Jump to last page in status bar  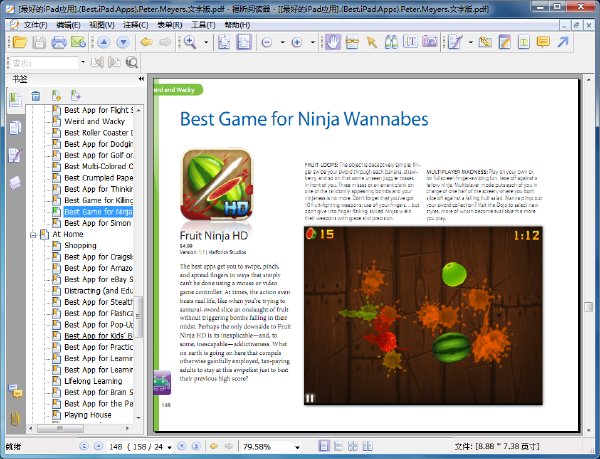pos(196,446)
